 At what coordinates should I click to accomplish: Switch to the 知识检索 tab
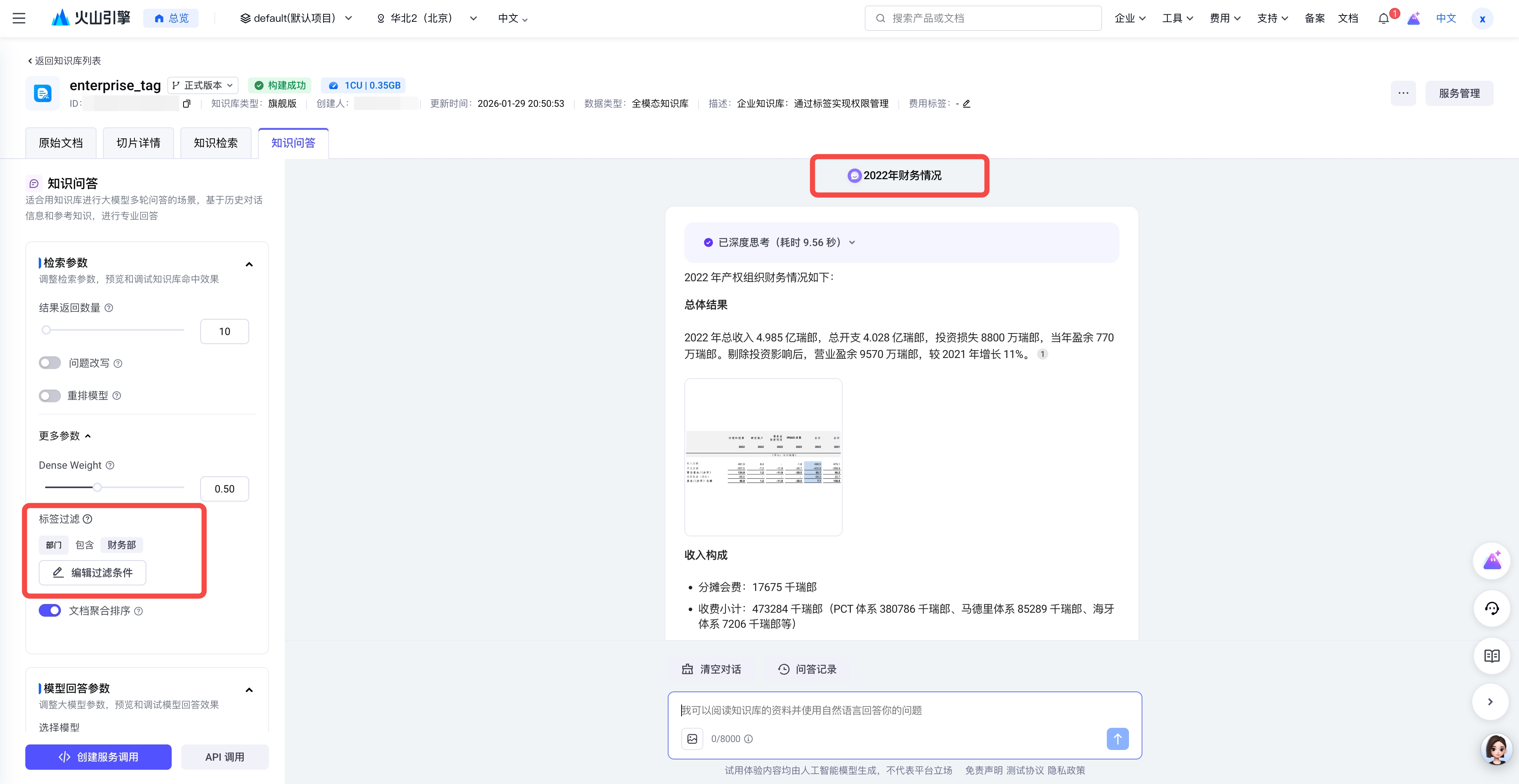point(216,143)
